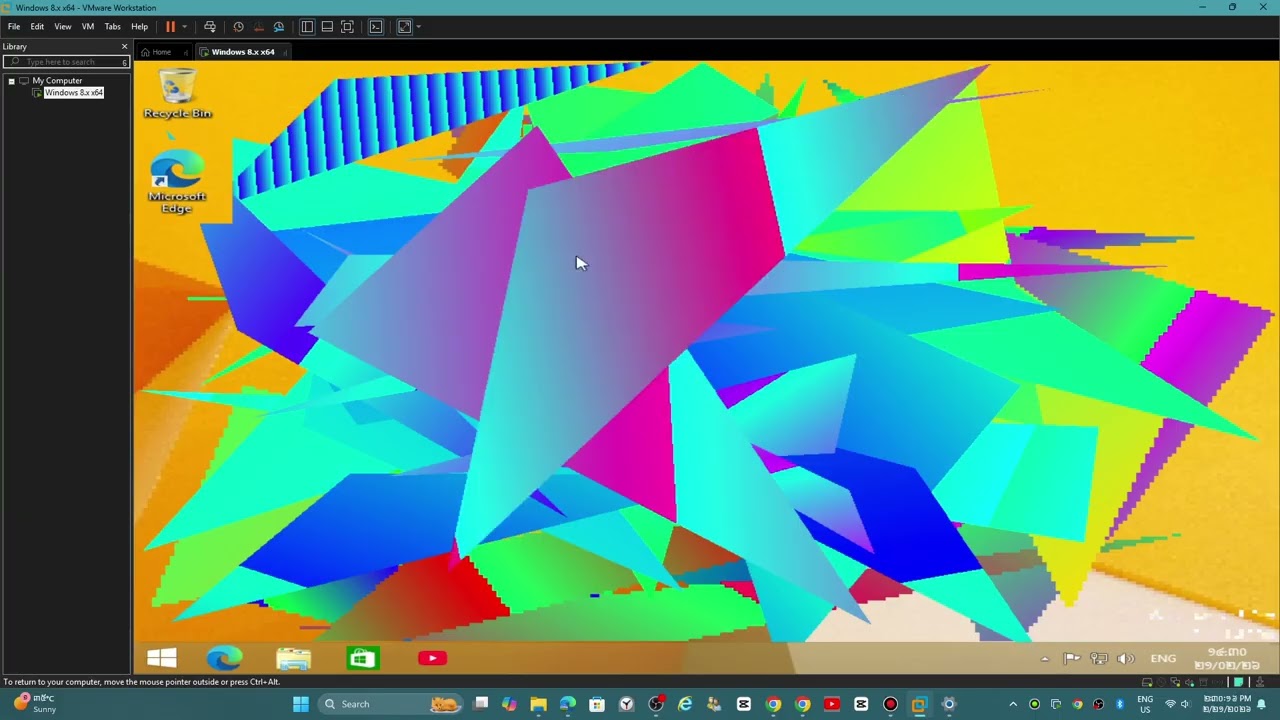Viewport: 1280px width, 720px height.
Task: Launch Edge from guest taskbar
Action: 224,658
